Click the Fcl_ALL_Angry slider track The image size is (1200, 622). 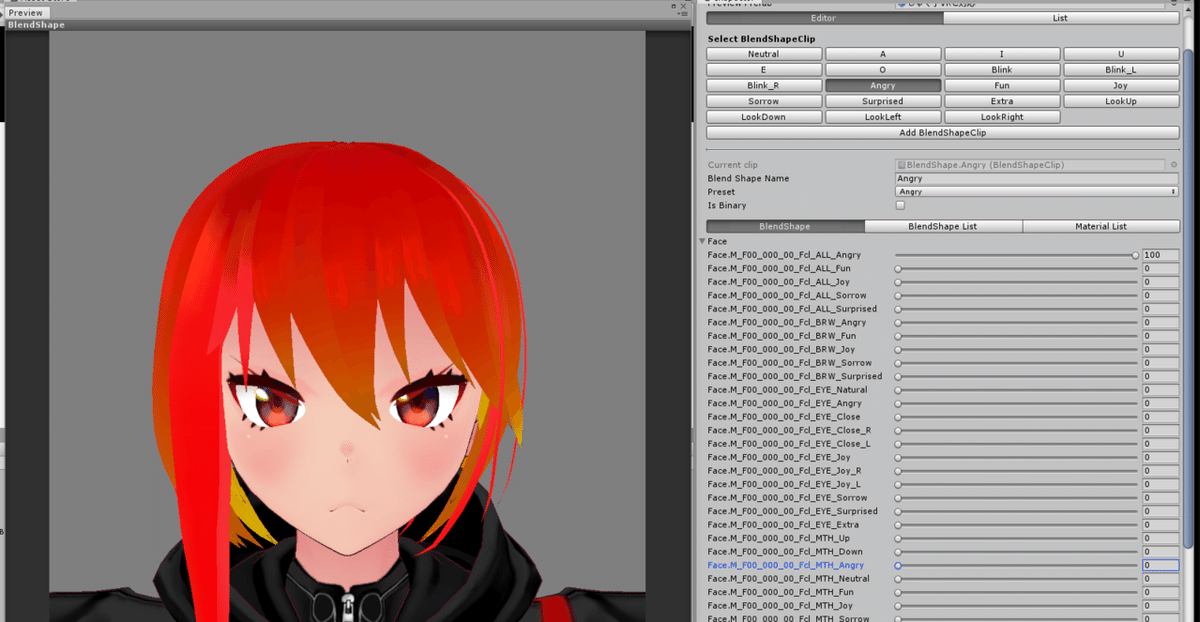point(1017,255)
